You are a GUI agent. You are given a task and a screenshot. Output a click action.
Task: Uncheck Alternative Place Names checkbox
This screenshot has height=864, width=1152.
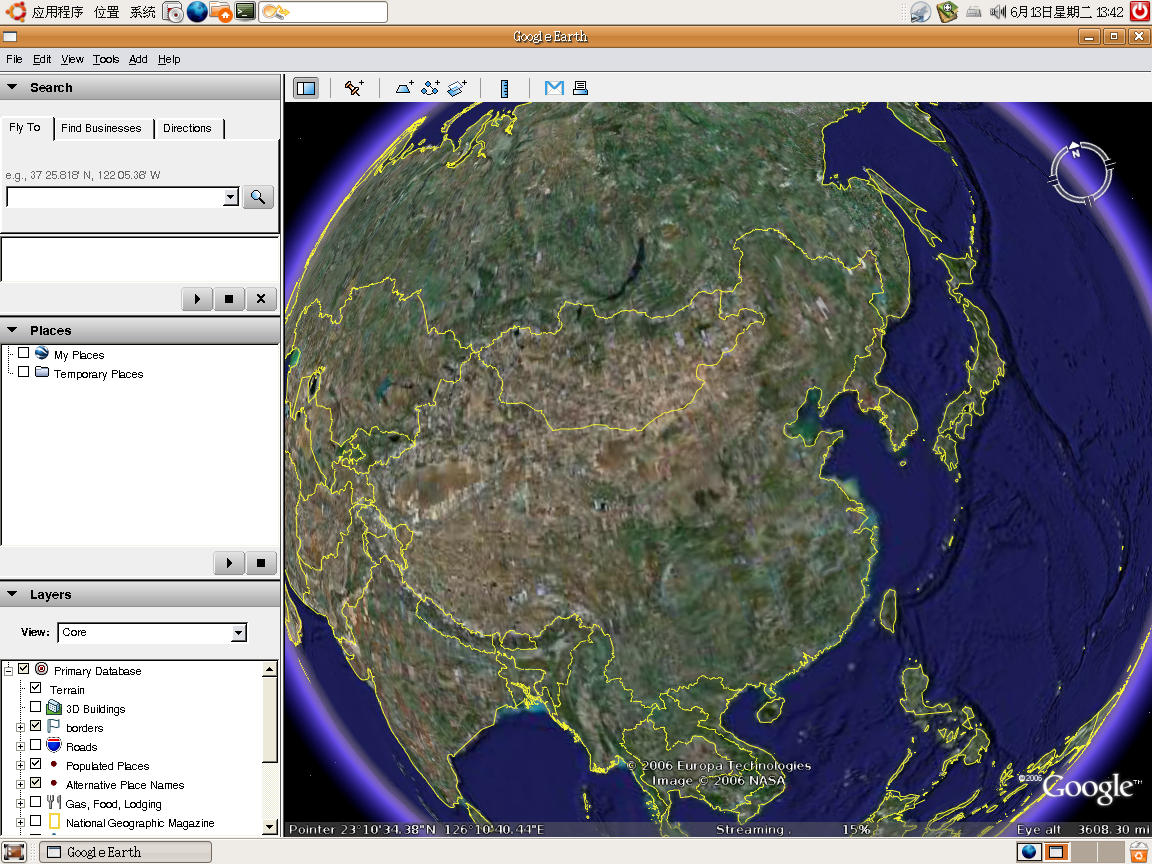(x=35, y=783)
